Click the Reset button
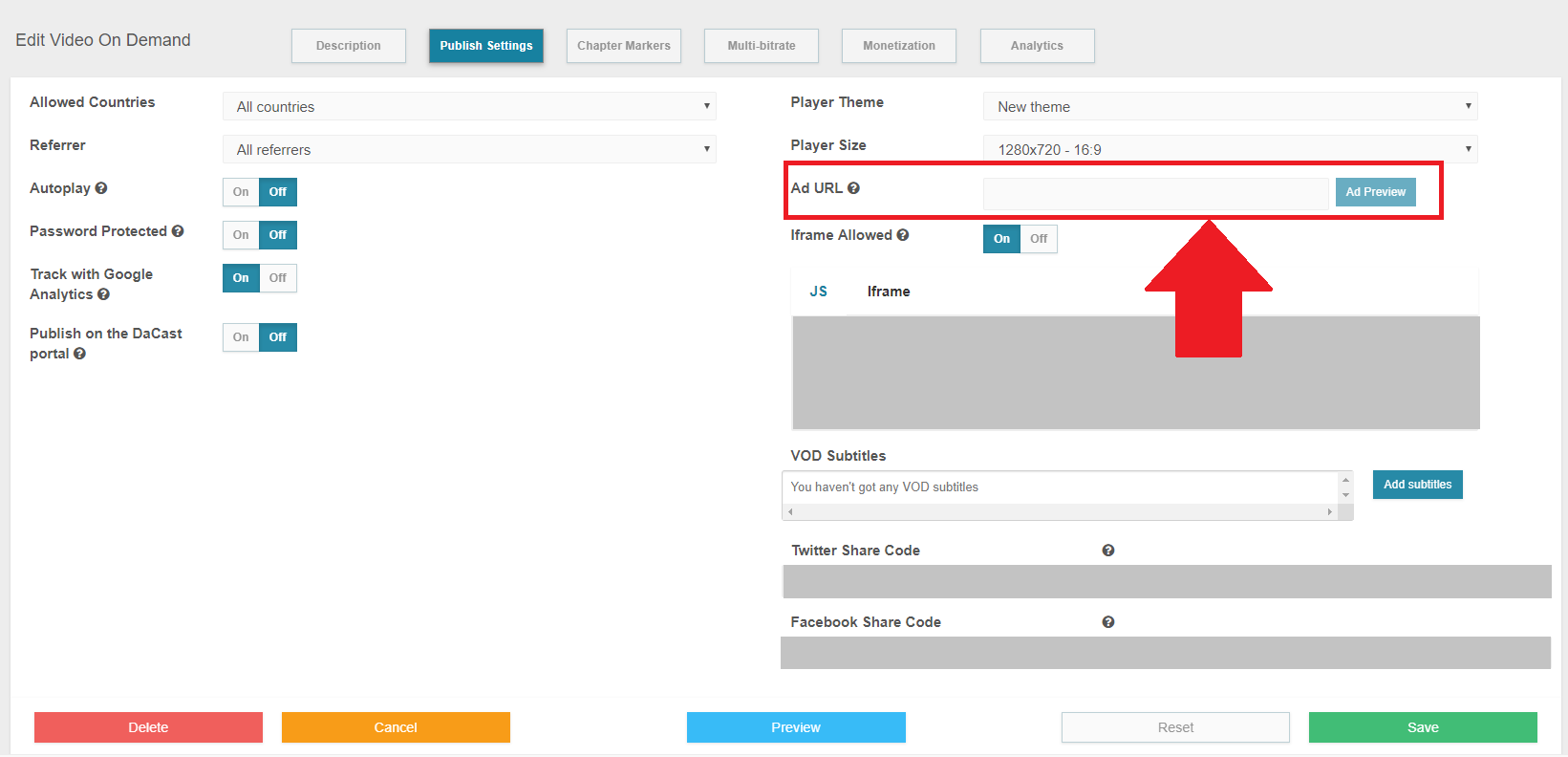The width and height of the screenshot is (1568, 757). pos(1175,727)
